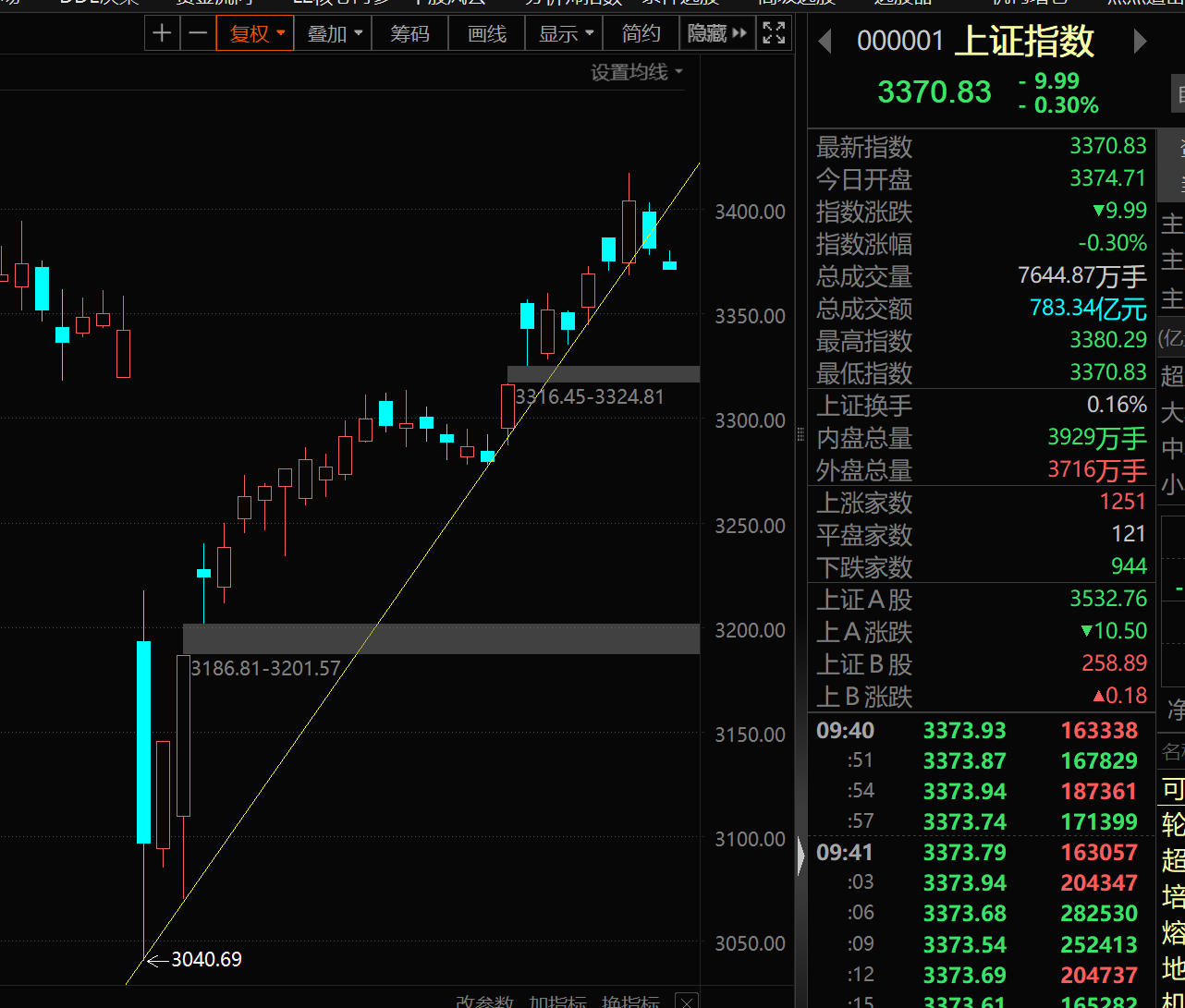Collapse tick list with the side arrow handle
The height and width of the screenshot is (1008, 1185).
coord(801,857)
